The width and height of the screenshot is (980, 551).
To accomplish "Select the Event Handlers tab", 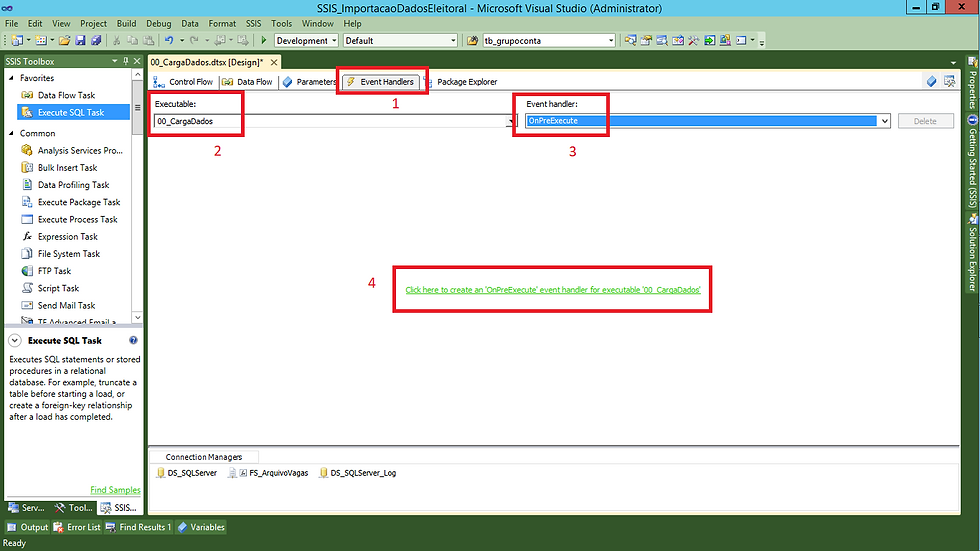I will click(x=381, y=82).
